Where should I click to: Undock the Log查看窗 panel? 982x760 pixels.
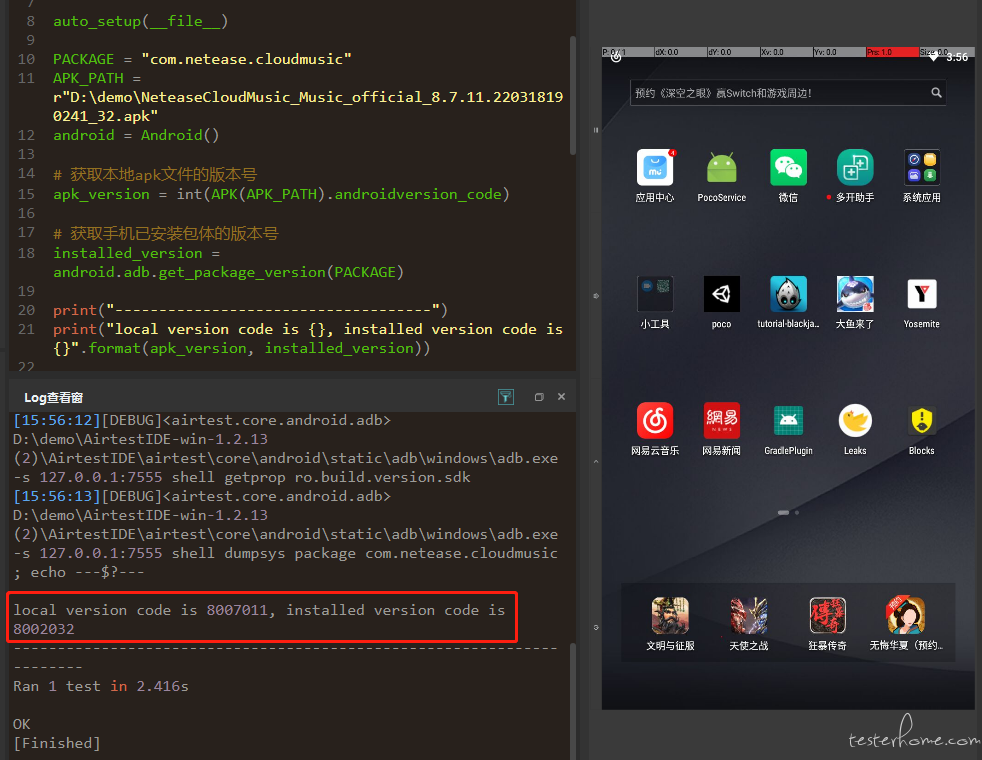tap(539, 397)
